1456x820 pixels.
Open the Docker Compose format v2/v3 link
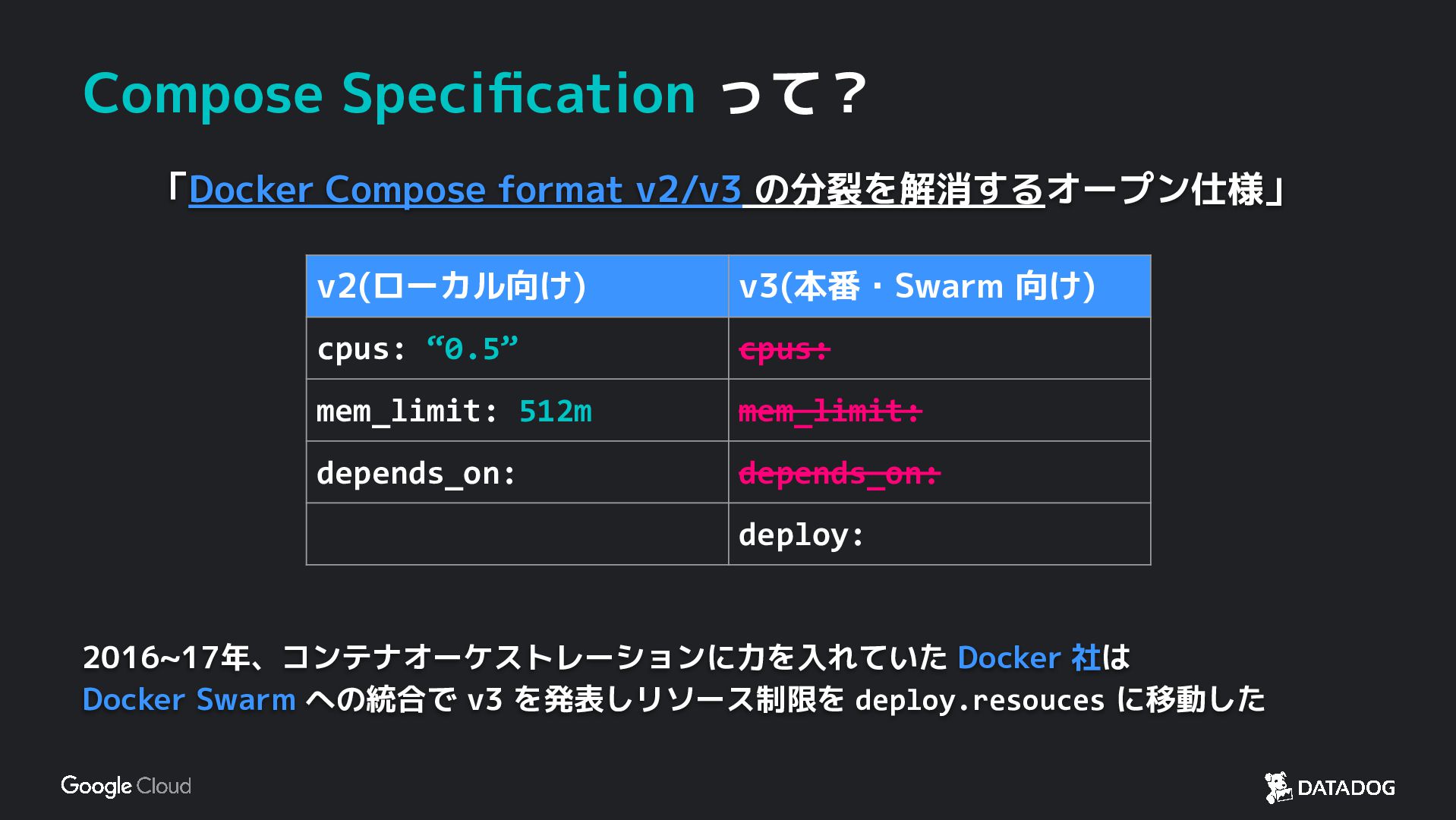click(465, 190)
